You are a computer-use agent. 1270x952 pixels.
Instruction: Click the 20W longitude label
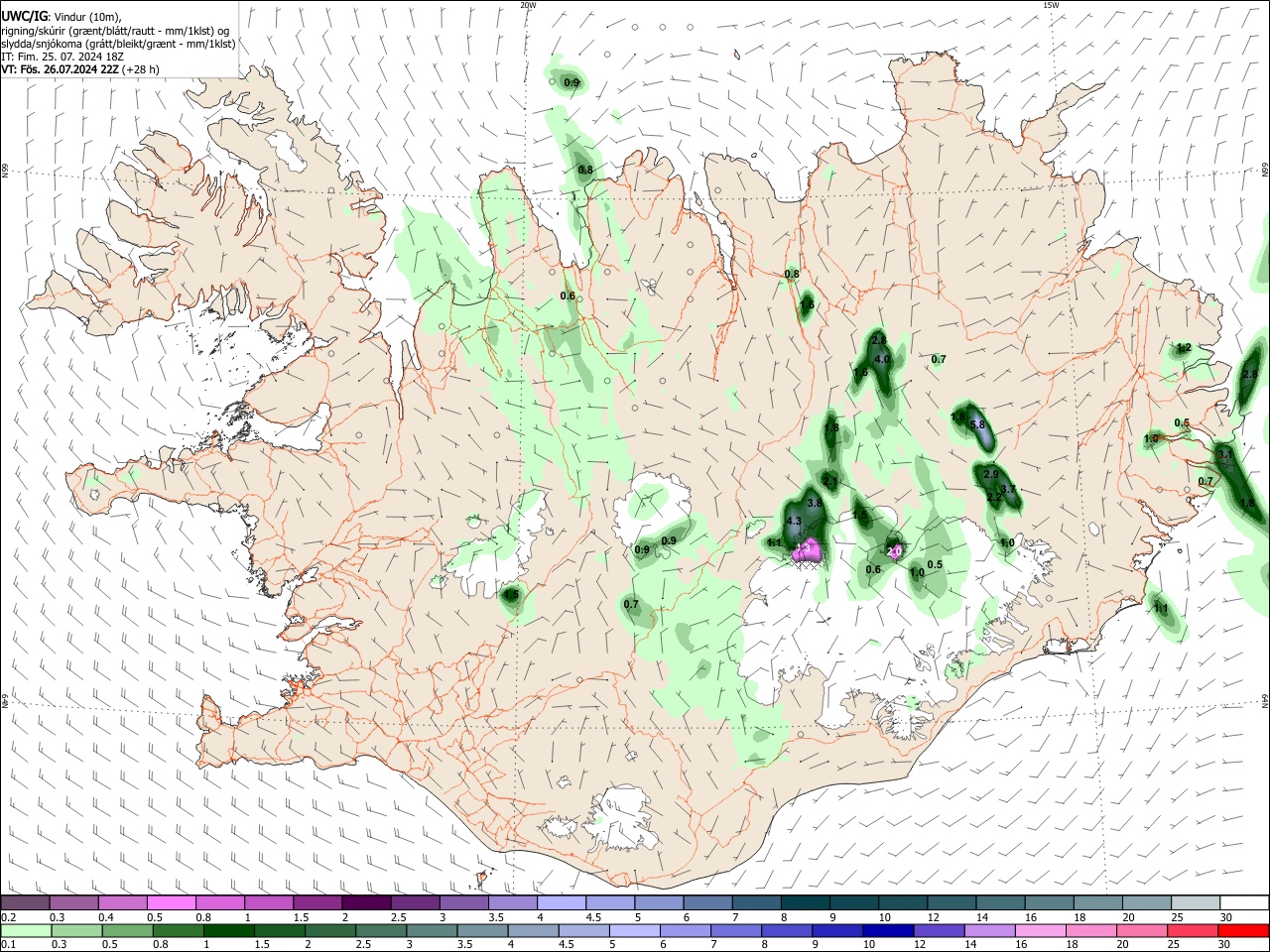point(528,5)
